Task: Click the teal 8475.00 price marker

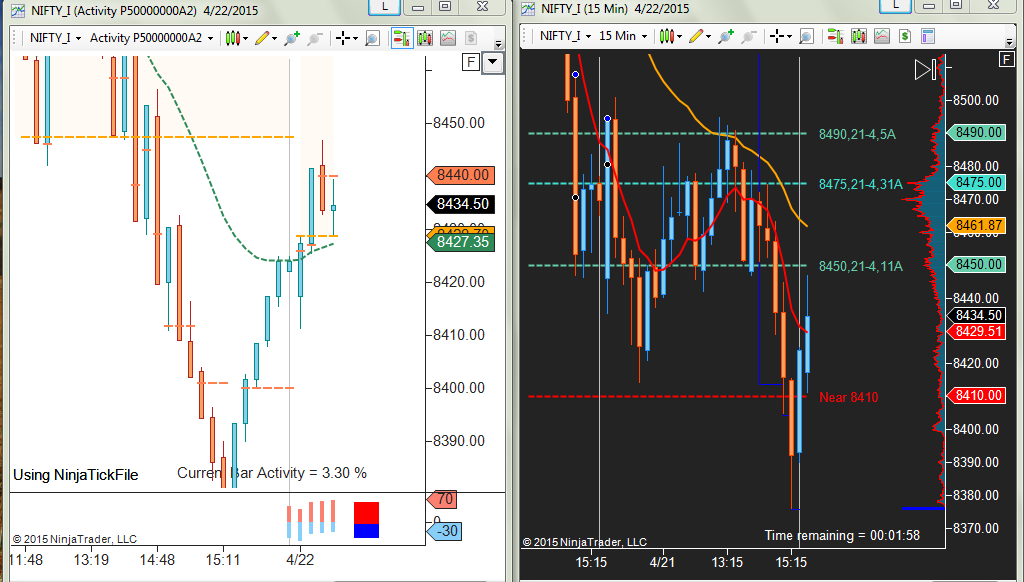Action: 976,182
